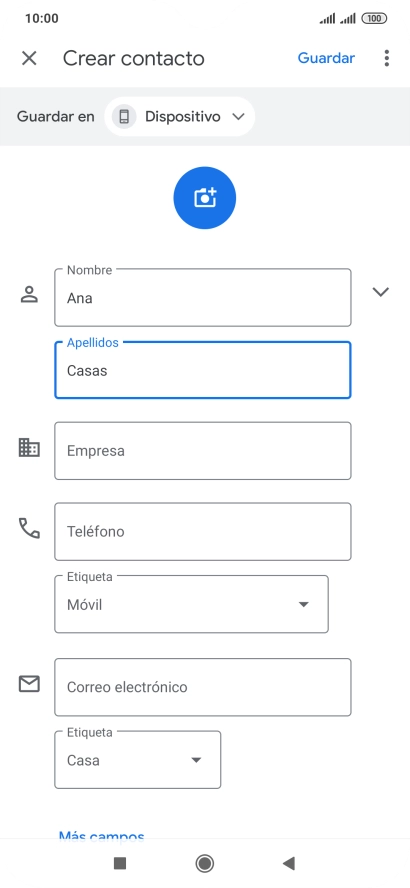The image size is (410, 888).
Task: Save the contact with Guardar
Action: 326,58
